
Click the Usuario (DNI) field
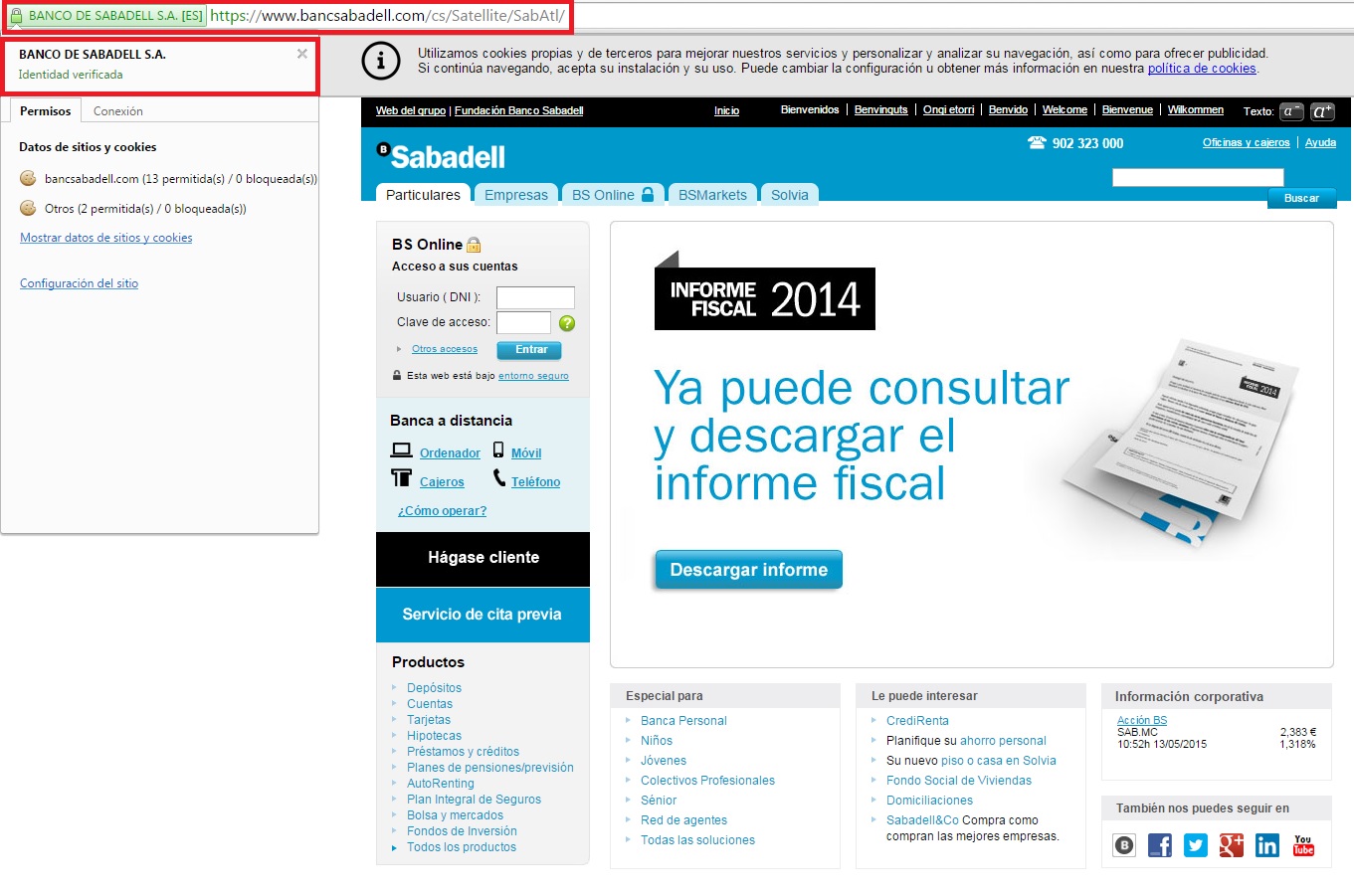(535, 297)
